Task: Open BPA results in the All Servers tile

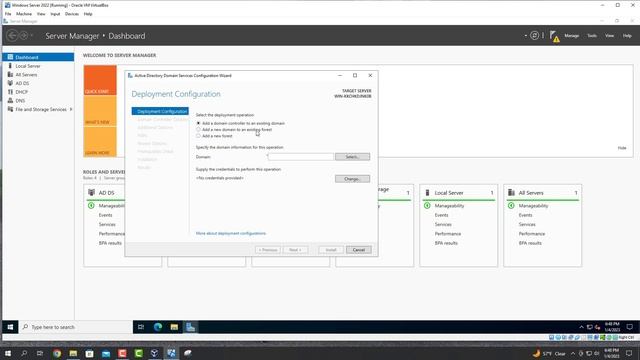Action: 530,243
